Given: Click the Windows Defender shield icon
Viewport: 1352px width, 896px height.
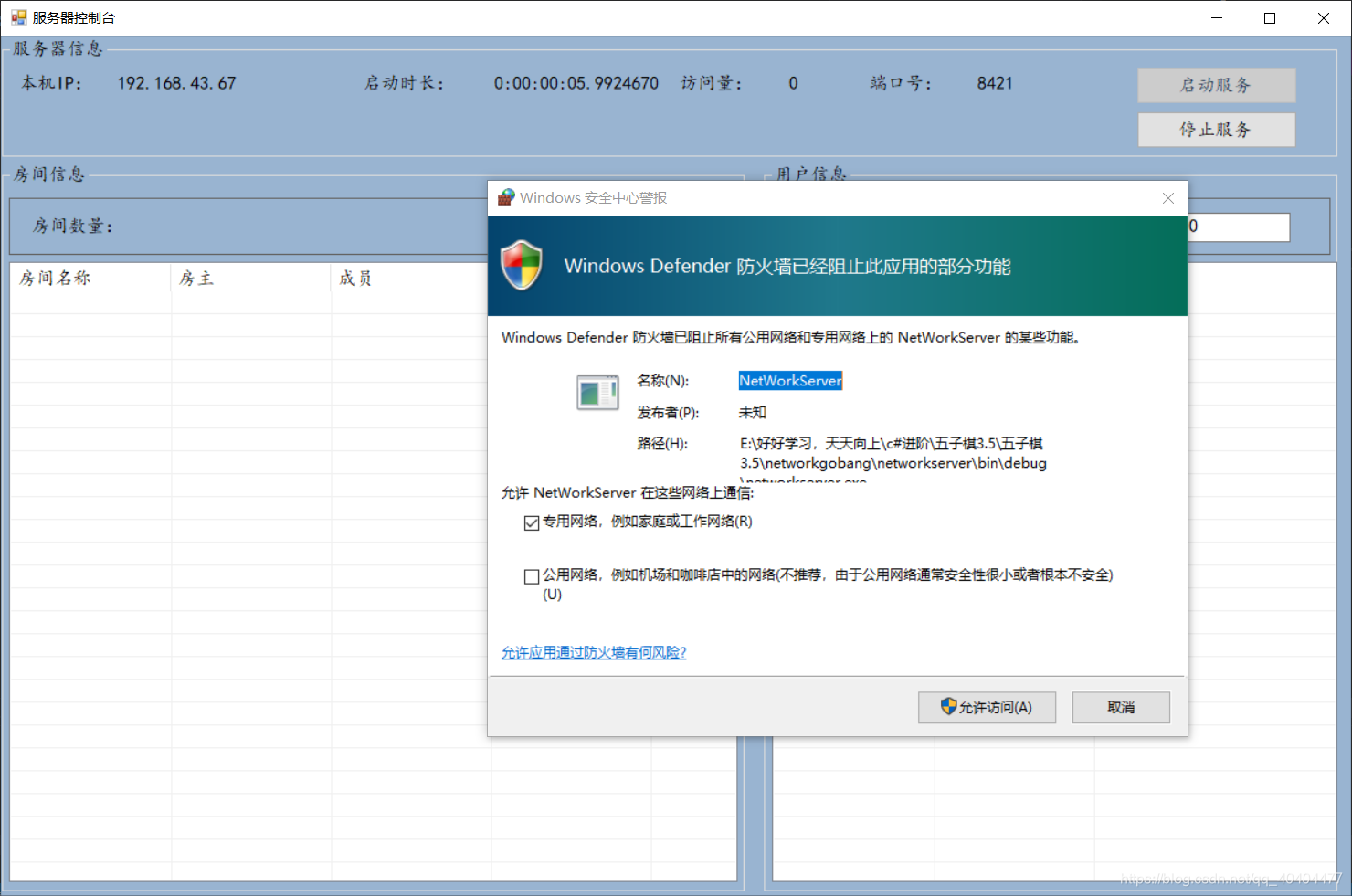Looking at the screenshot, I should pos(522,266).
